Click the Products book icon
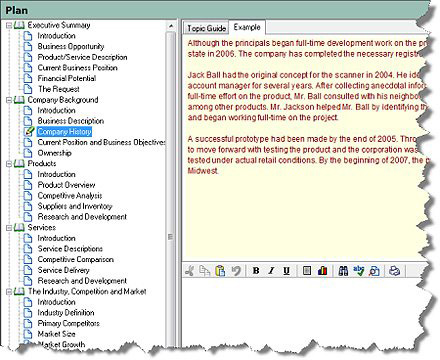Screen dimensions: 440x360 (x=19, y=164)
